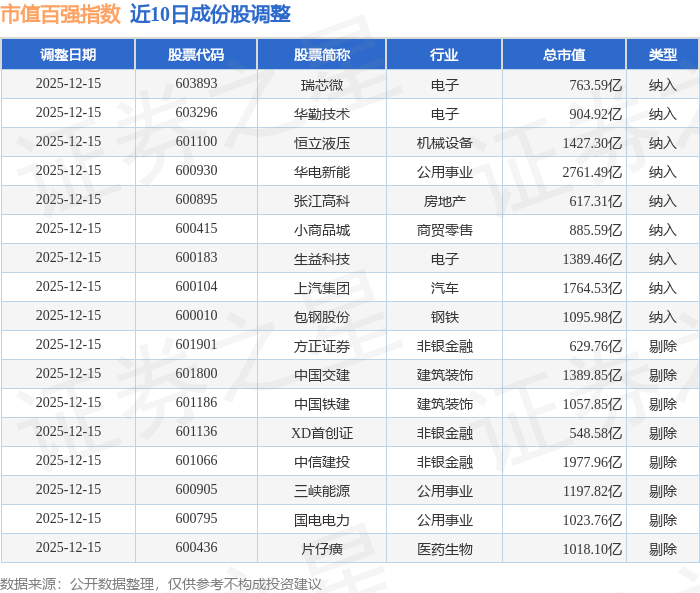The image size is (700, 593).
Task: Open stock code 600436
Action: (x=196, y=547)
